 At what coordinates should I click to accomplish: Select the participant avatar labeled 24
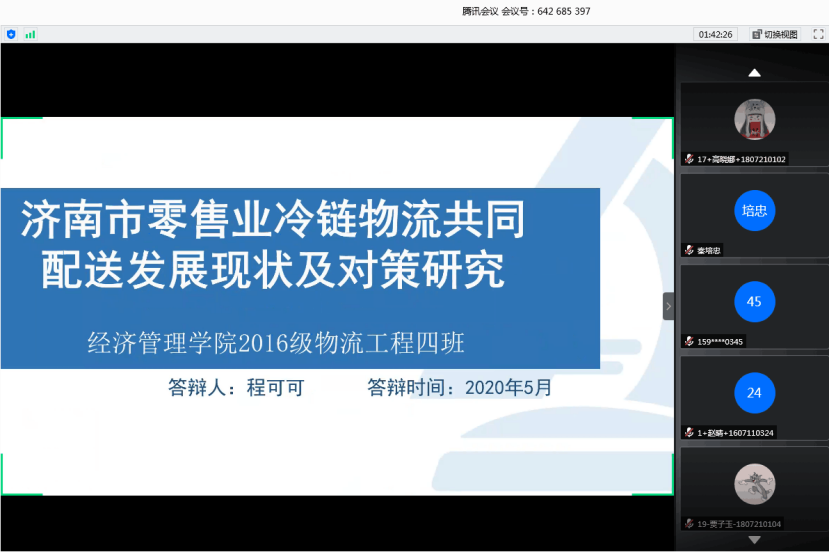point(754,393)
